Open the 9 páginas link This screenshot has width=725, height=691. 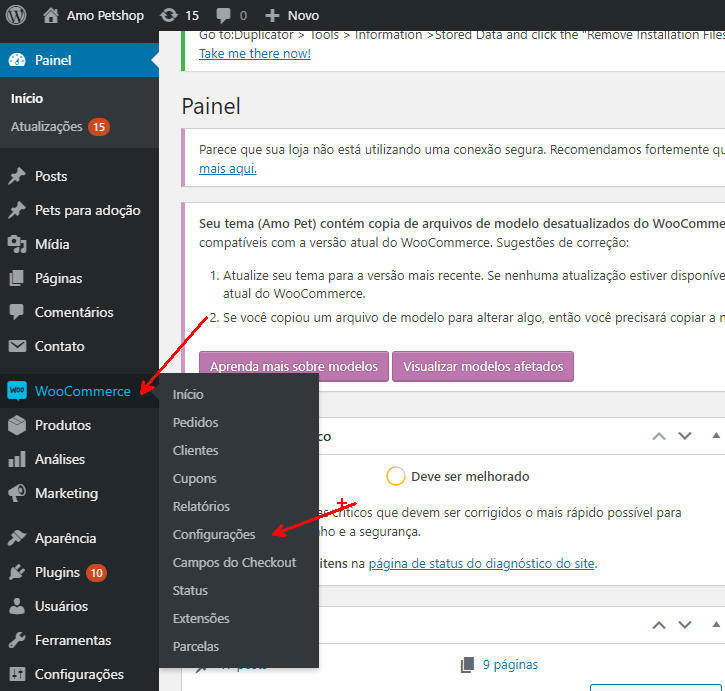(509, 664)
